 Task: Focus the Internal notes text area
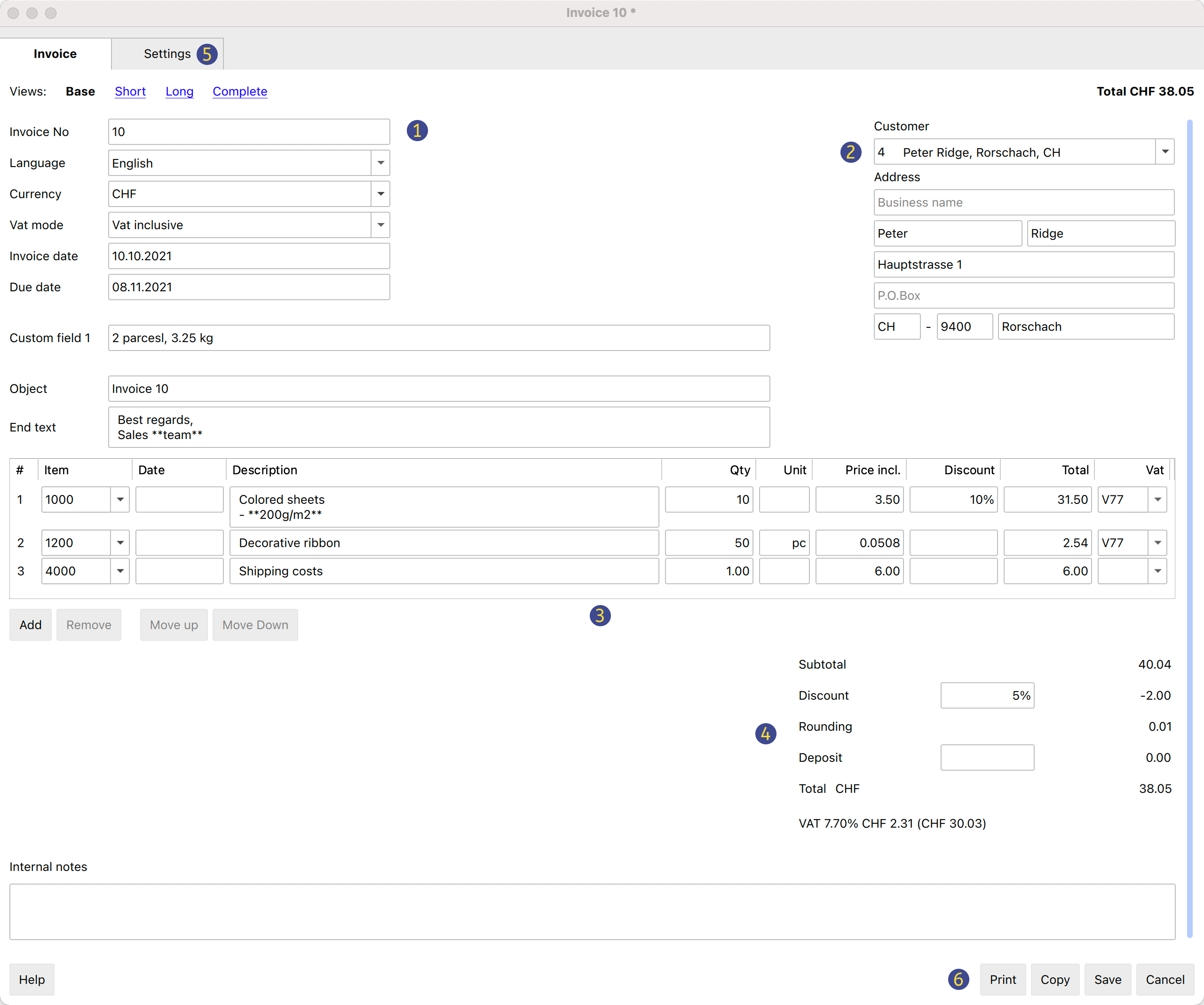point(592,911)
